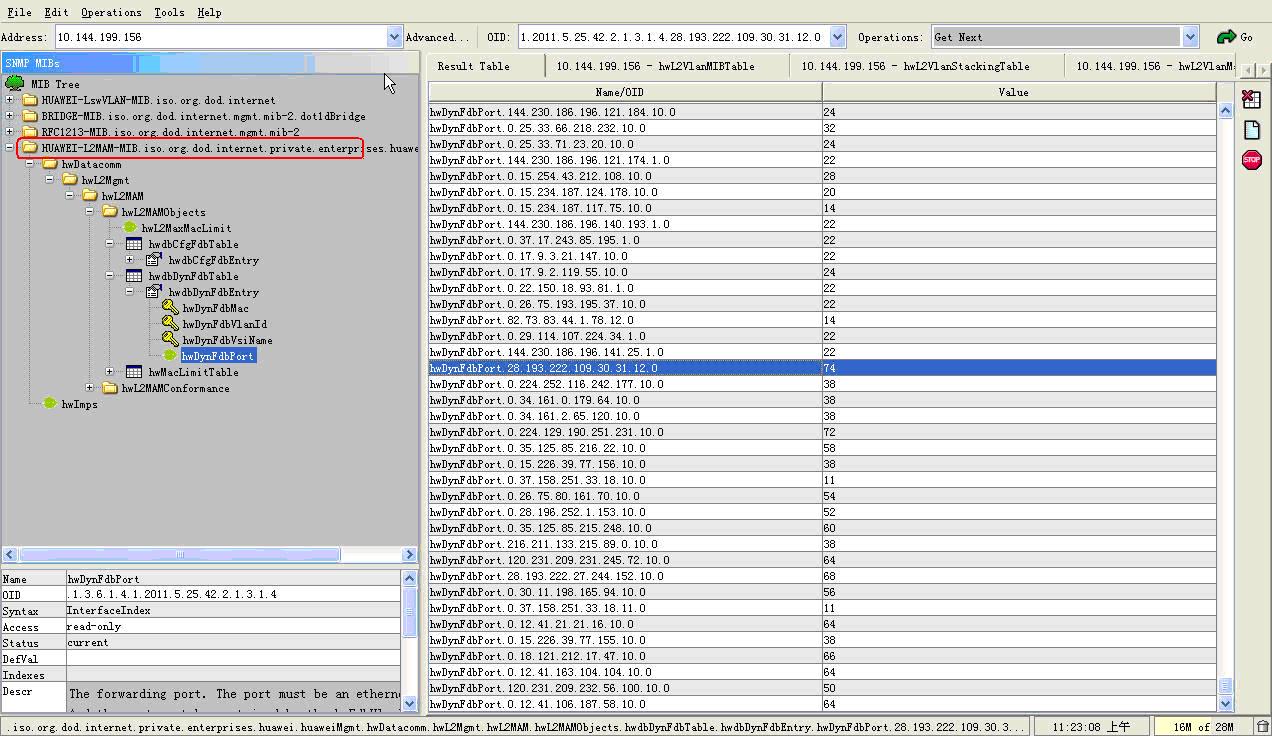This screenshot has height=736, width=1272.
Task: Clear the result table with red-X grid icon
Action: [1251, 99]
